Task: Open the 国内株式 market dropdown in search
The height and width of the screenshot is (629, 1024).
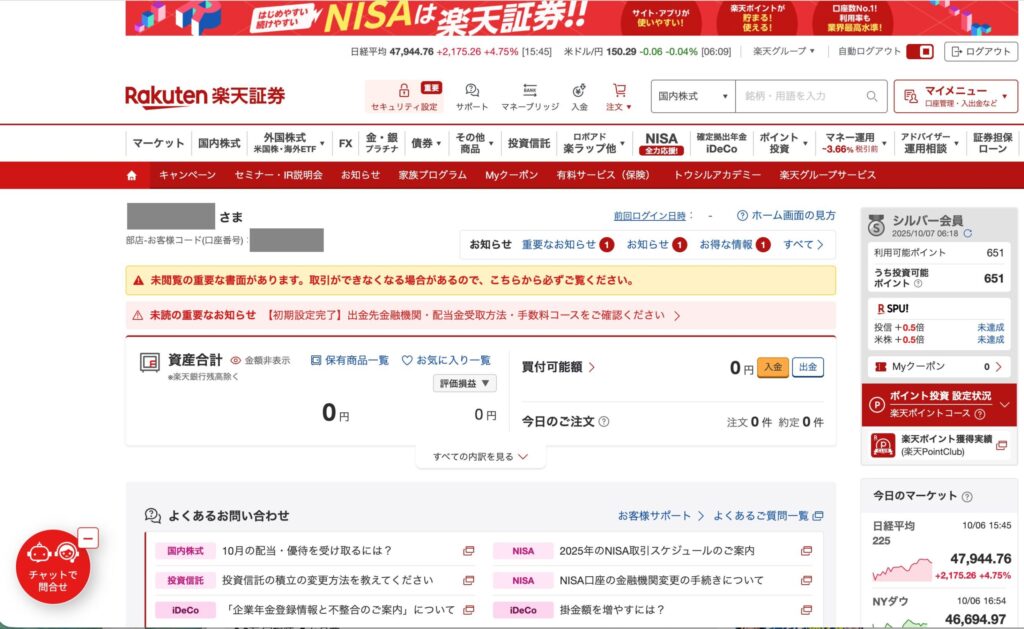Action: (693, 97)
